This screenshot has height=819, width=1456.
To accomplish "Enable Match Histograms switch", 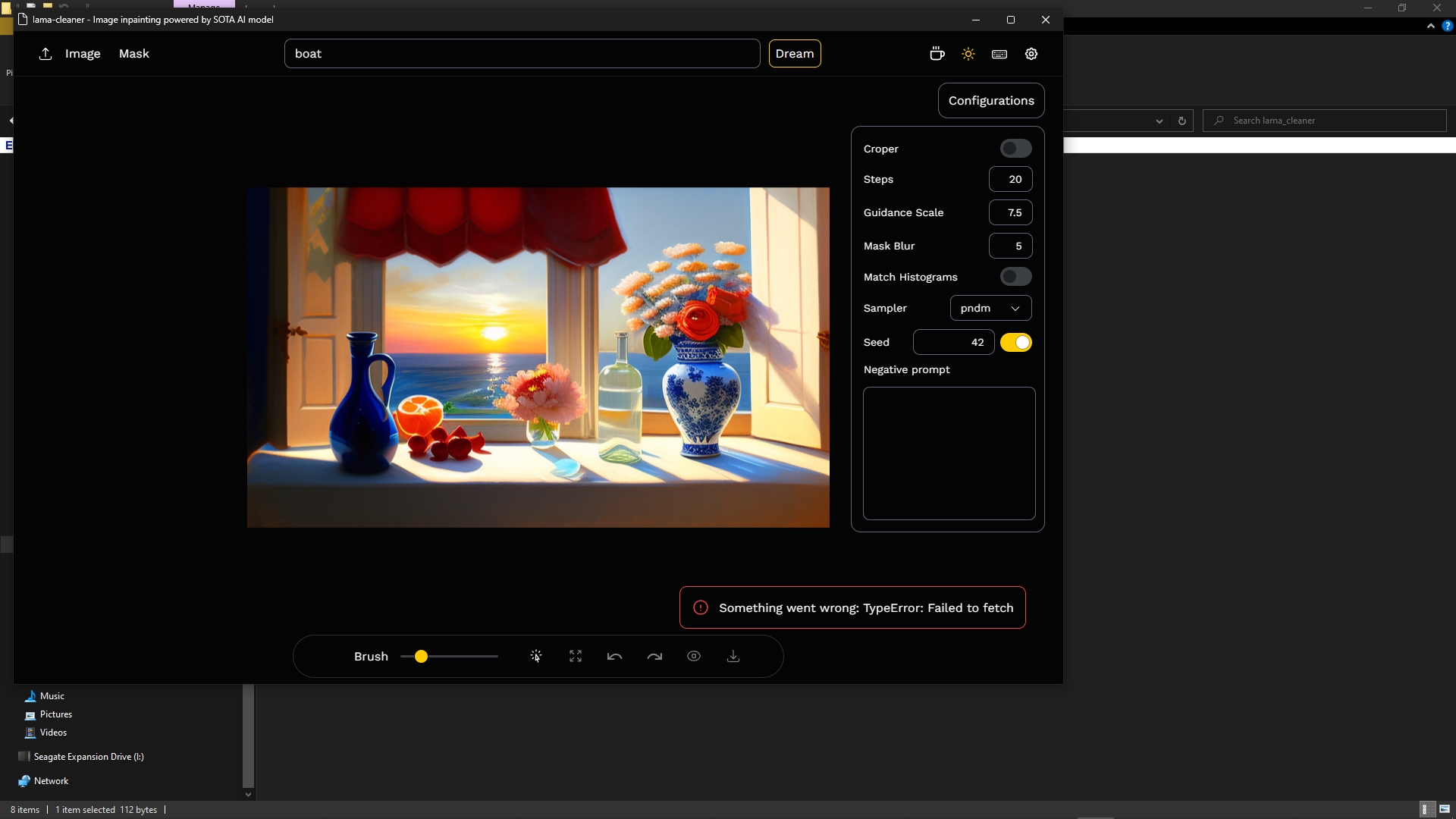I will pos(1015,277).
